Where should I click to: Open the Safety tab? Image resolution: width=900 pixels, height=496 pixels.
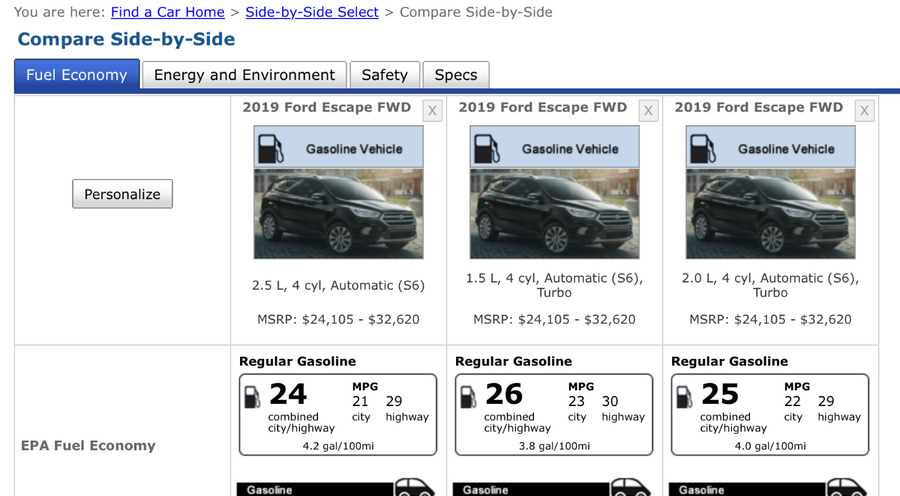pyautogui.click(x=385, y=75)
